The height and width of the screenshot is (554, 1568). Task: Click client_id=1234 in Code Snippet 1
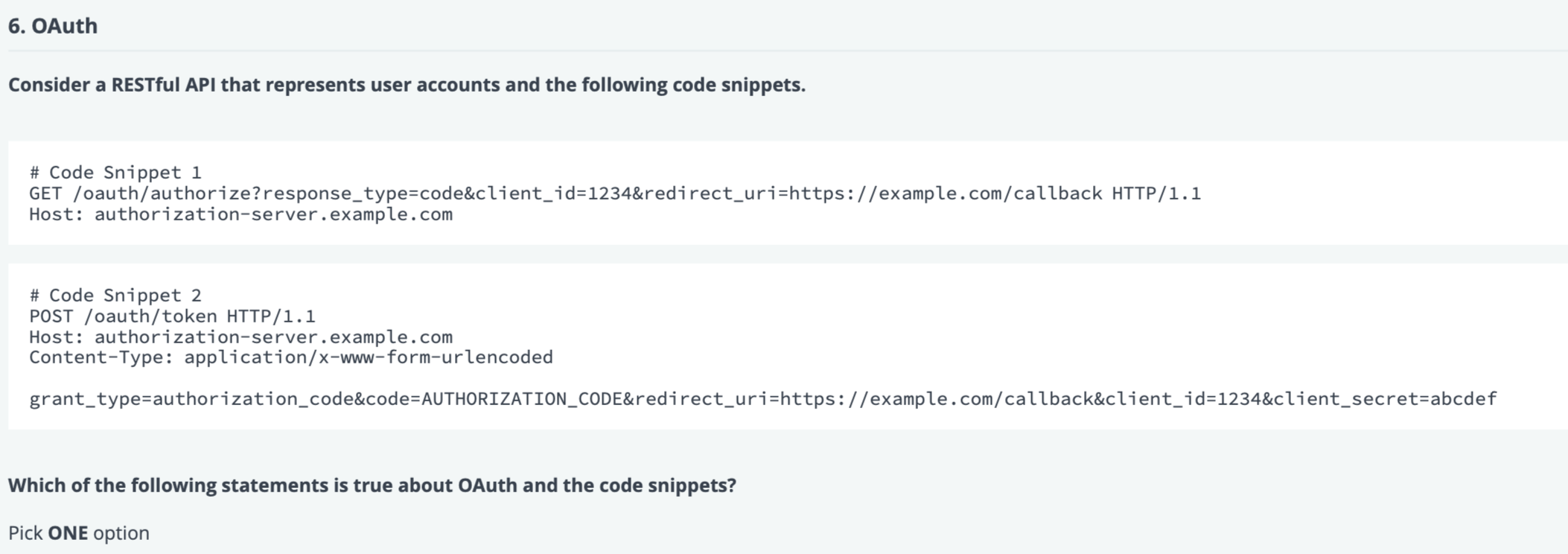click(553, 194)
